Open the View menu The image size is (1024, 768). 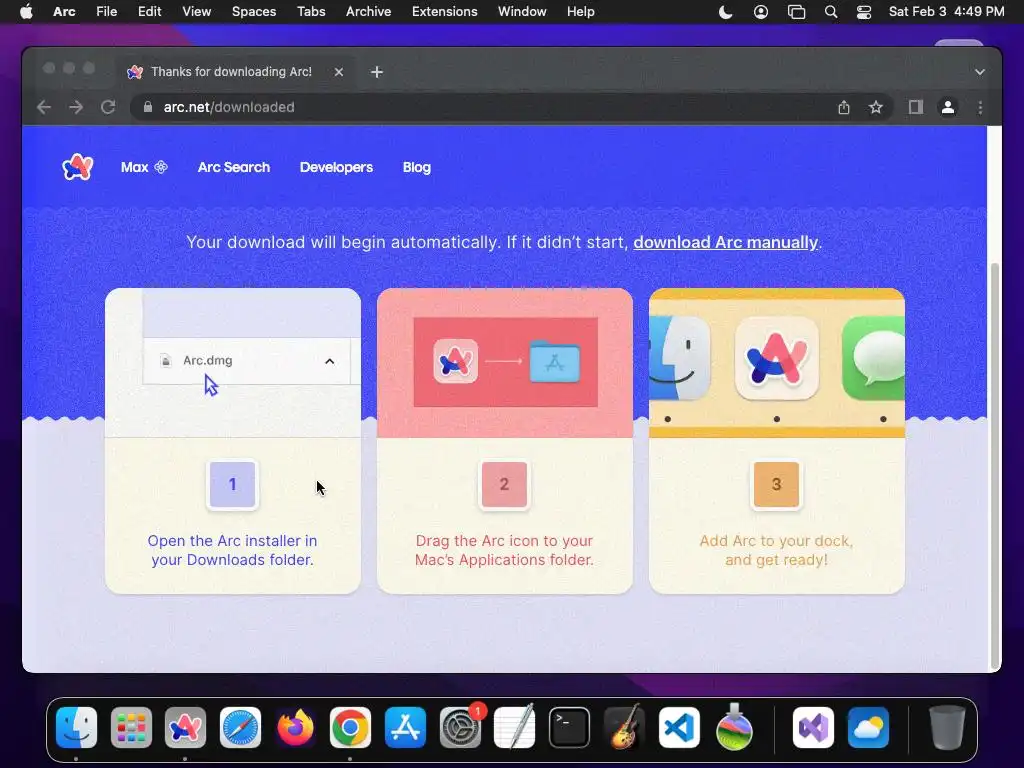(x=197, y=12)
